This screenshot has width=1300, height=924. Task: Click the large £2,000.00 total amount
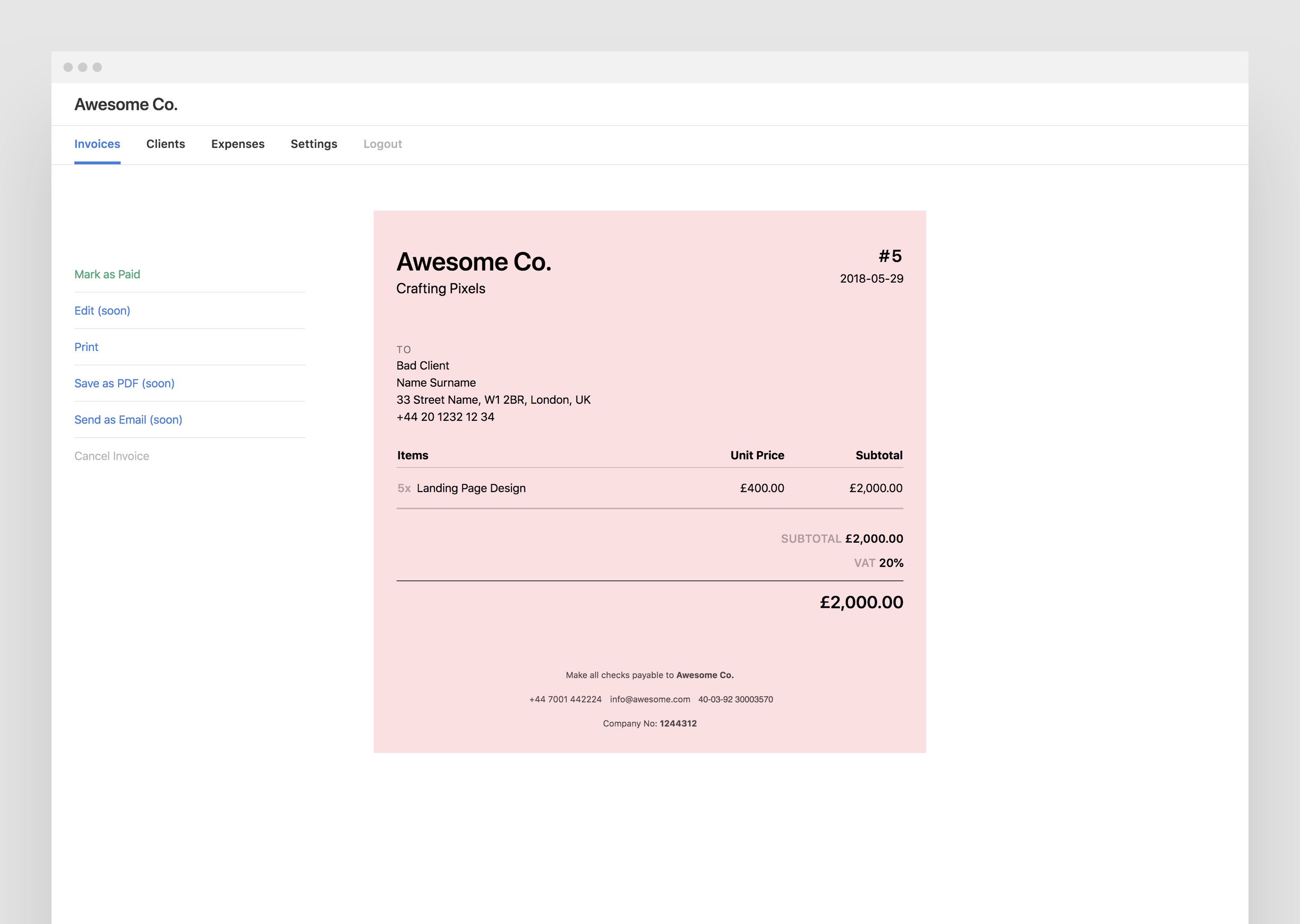tap(862, 602)
